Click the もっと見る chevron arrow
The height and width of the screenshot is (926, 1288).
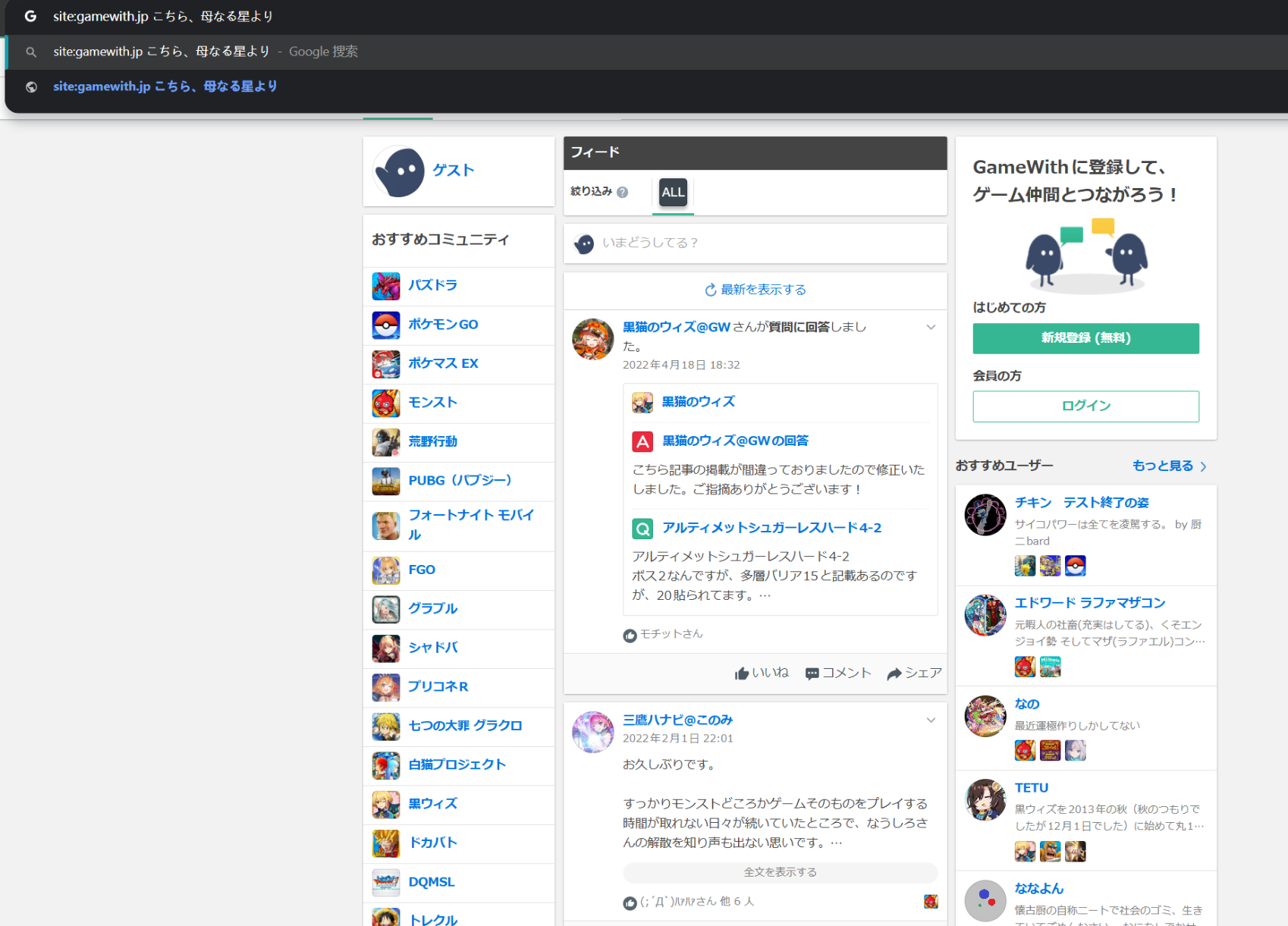(1204, 466)
